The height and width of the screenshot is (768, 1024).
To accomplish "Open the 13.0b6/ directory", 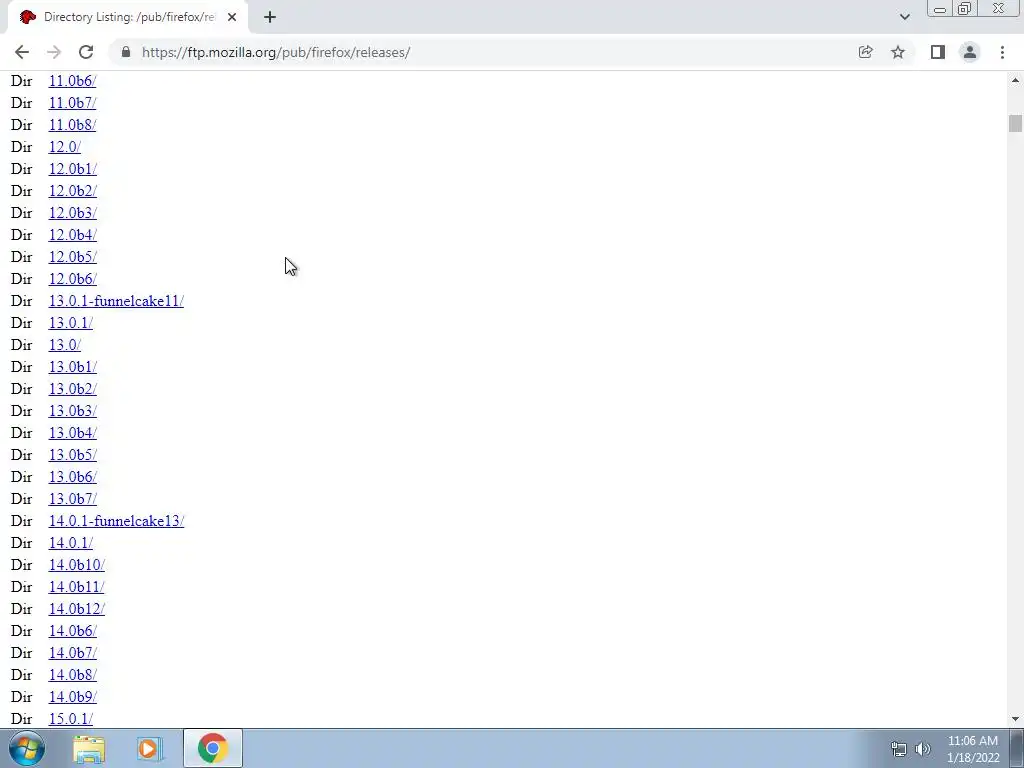I will 72,477.
